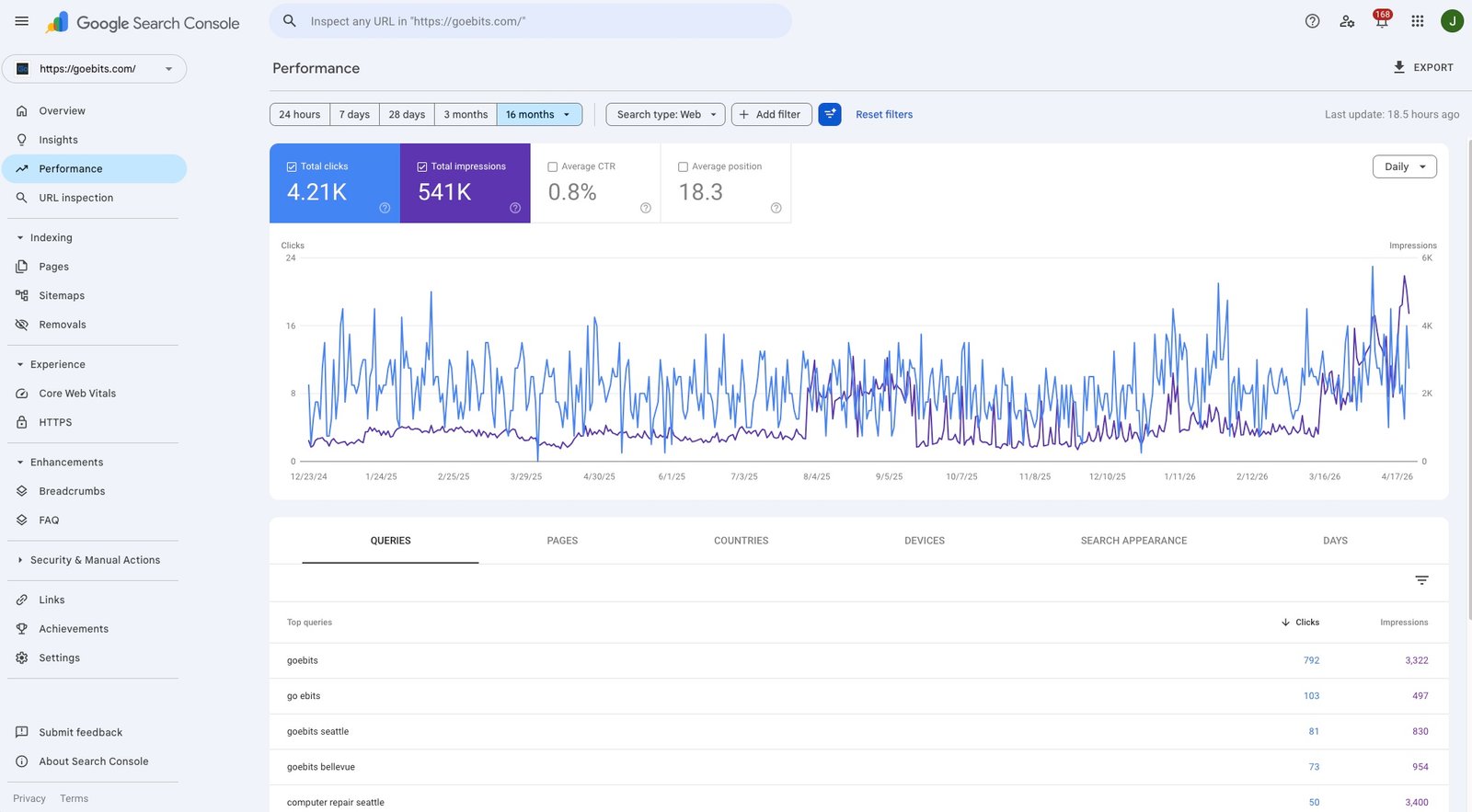Open the Help question mark icon
This screenshot has width=1472, height=812.
coord(1312,21)
